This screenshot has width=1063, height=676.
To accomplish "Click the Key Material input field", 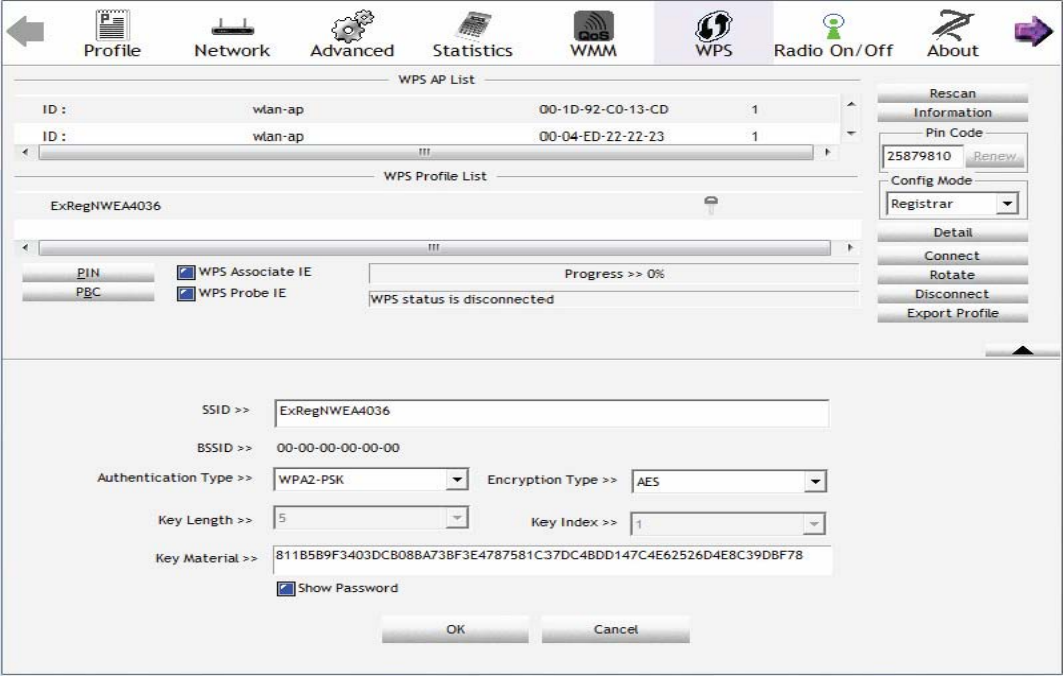I will 552,559.
